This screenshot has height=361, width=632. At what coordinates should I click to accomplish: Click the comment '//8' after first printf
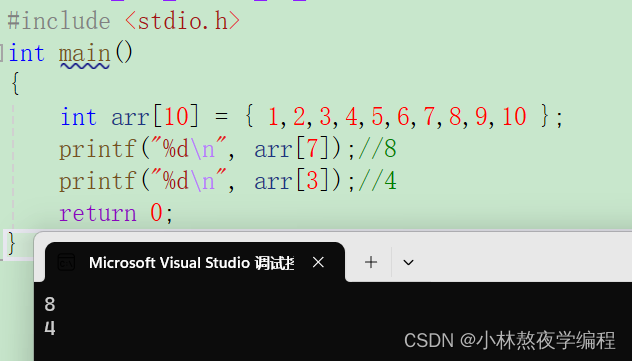pos(378,149)
